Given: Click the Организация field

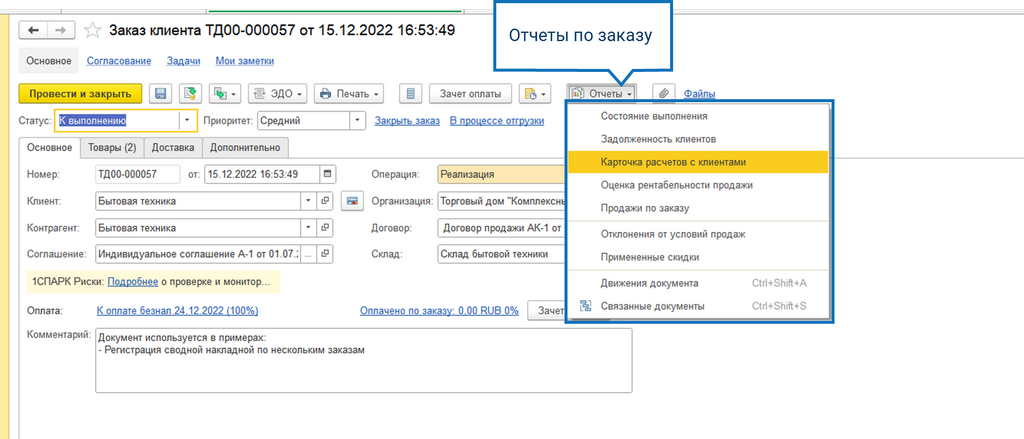Looking at the screenshot, I should click(502, 201).
